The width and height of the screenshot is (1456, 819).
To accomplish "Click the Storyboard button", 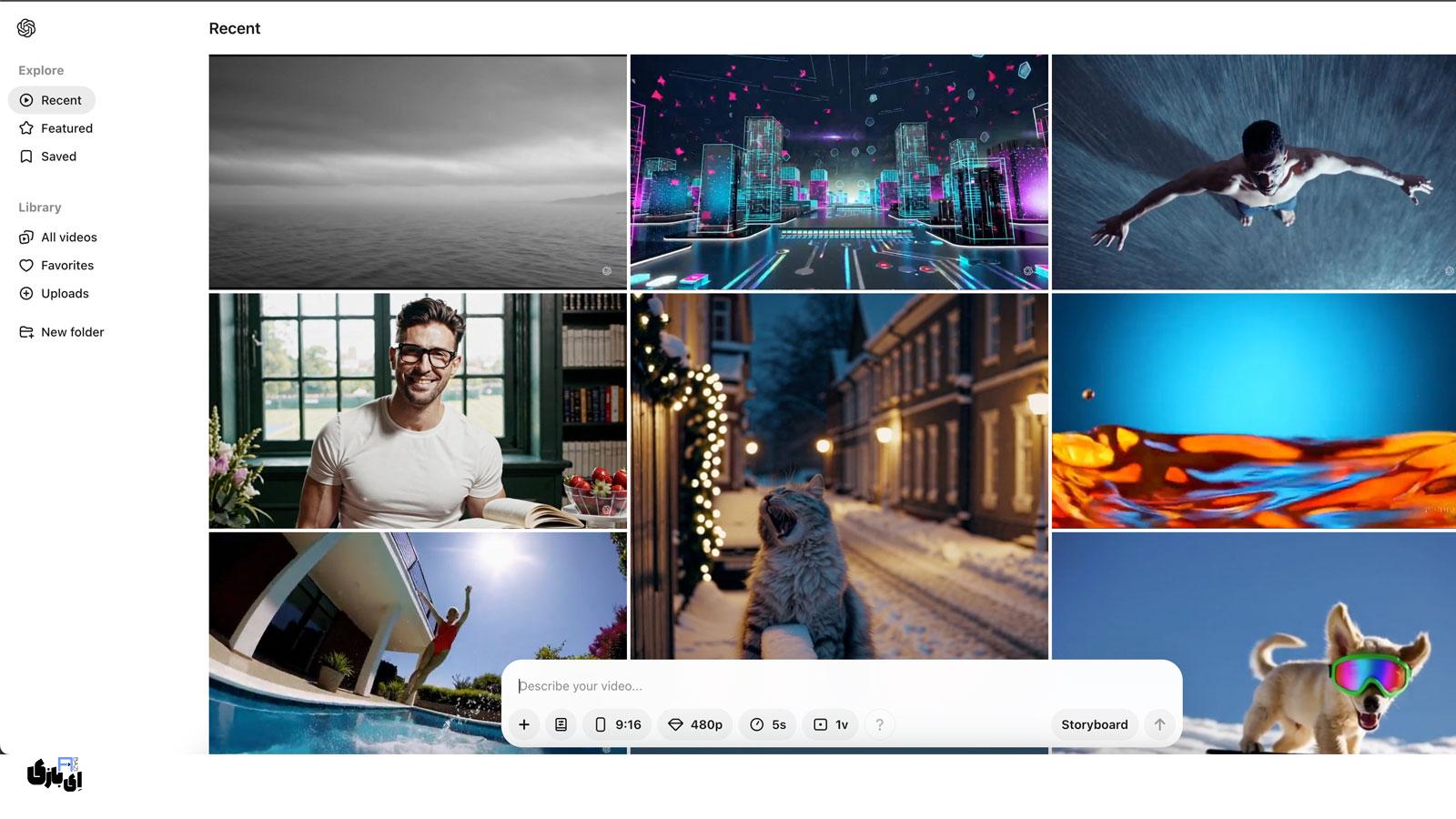I will pos(1094,724).
